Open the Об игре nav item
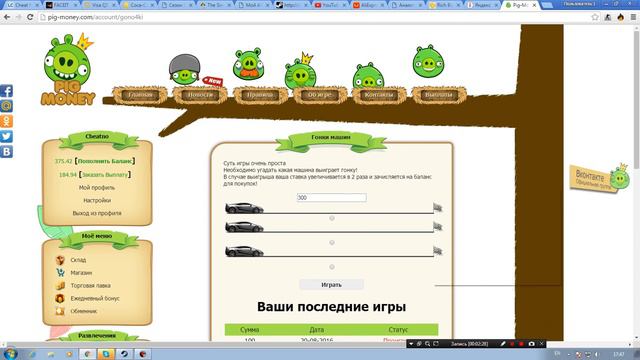The width and height of the screenshot is (640, 360). 320,95
